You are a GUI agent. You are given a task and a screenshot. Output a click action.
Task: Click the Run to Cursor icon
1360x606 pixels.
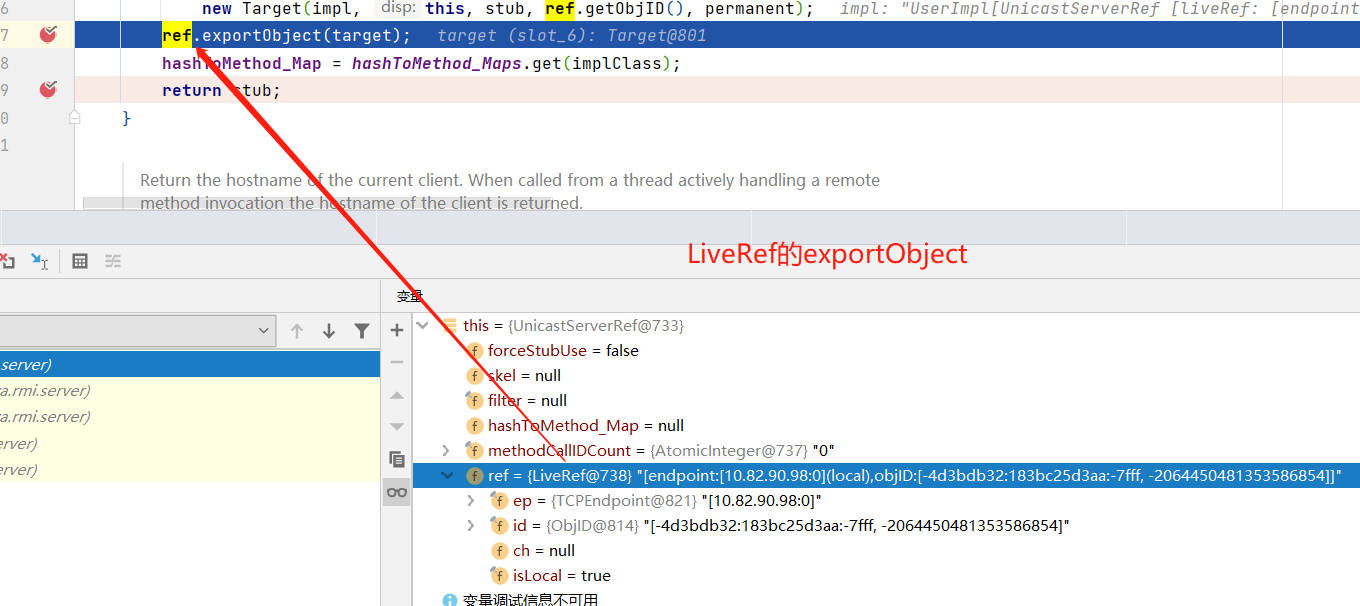(39, 261)
